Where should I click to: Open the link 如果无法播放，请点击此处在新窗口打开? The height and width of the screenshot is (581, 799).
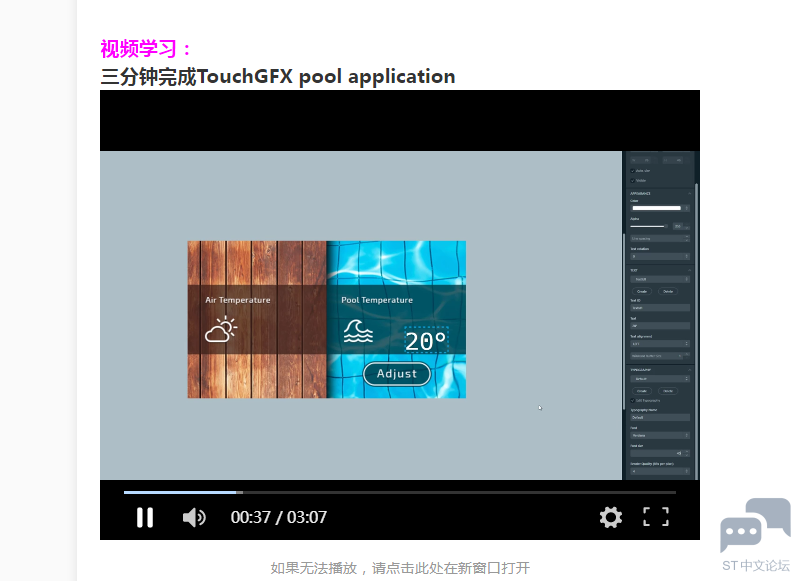400,568
